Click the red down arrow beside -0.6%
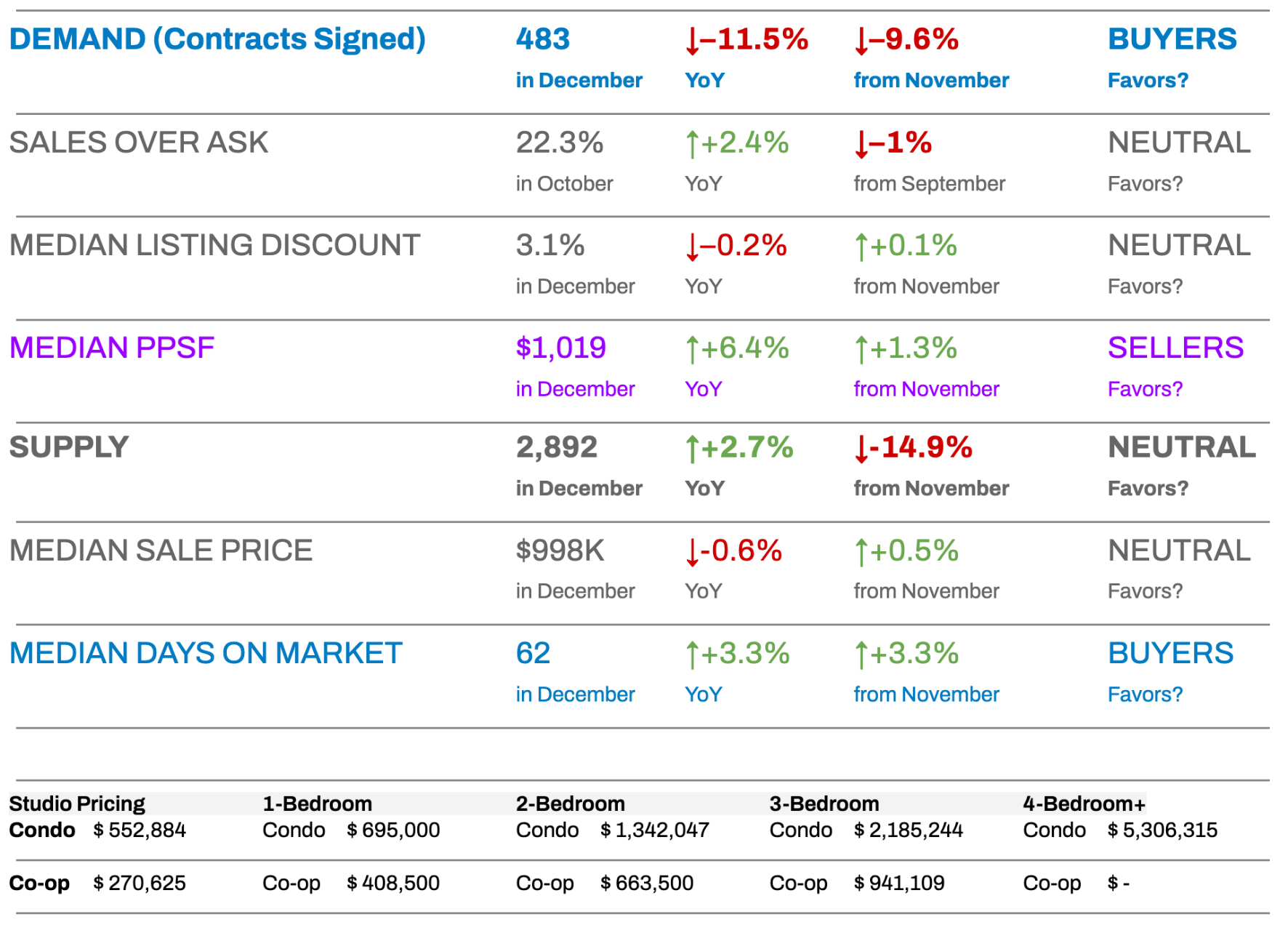 692,552
